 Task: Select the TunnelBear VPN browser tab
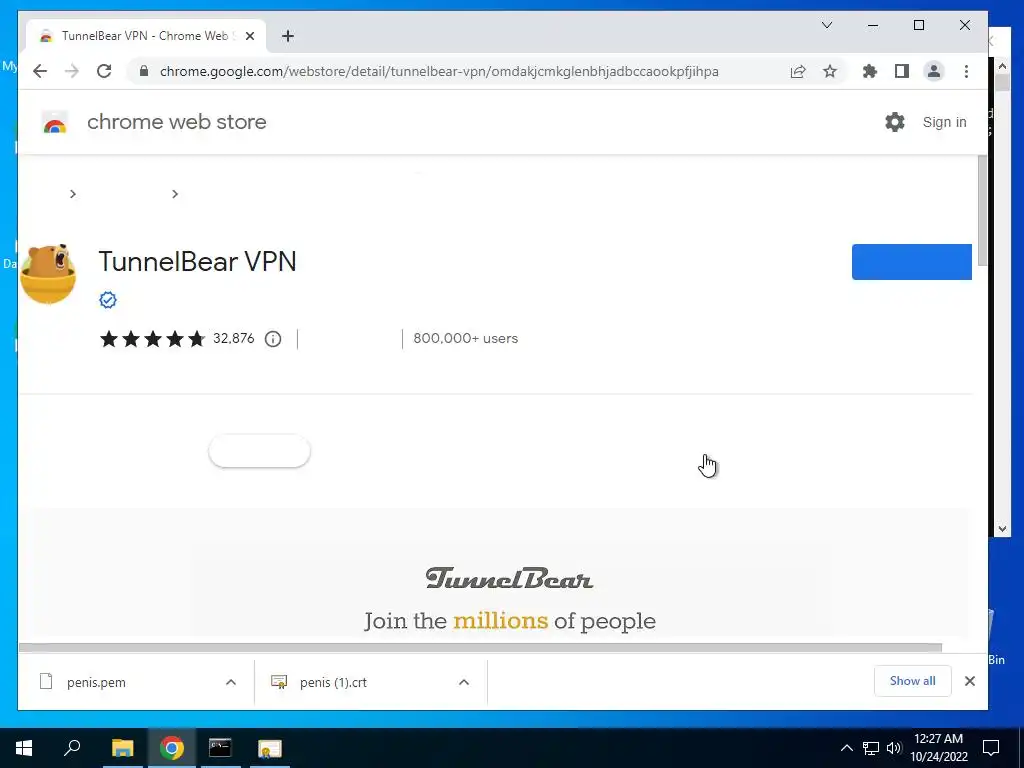(x=146, y=36)
